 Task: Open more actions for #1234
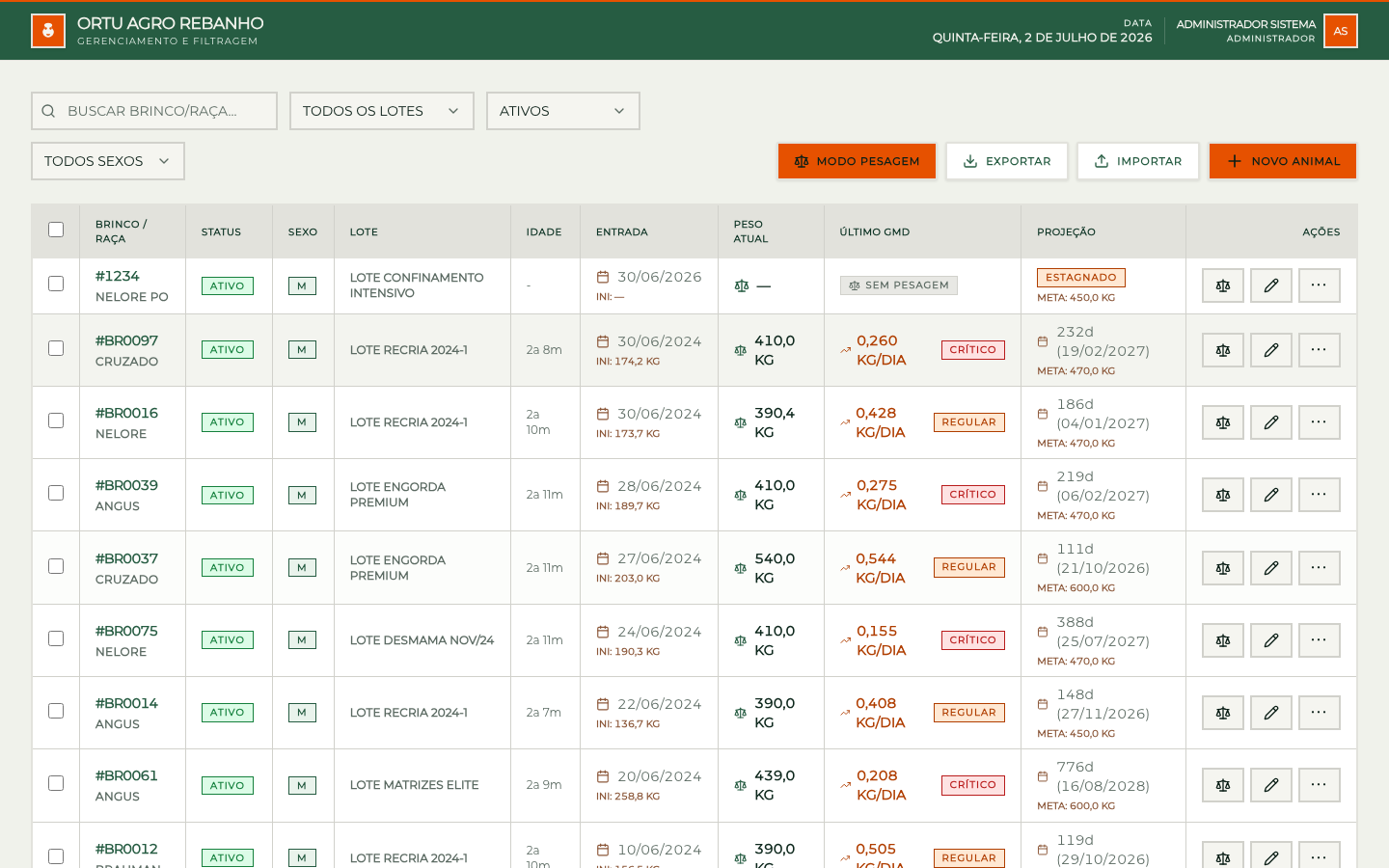click(1320, 285)
